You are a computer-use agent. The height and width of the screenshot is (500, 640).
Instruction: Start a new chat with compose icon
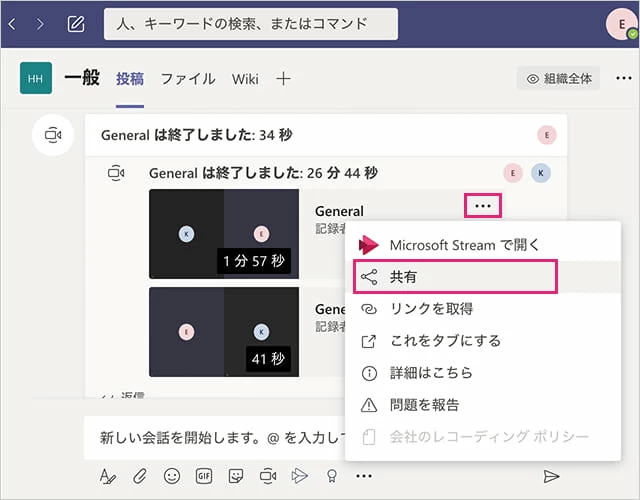[x=76, y=24]
